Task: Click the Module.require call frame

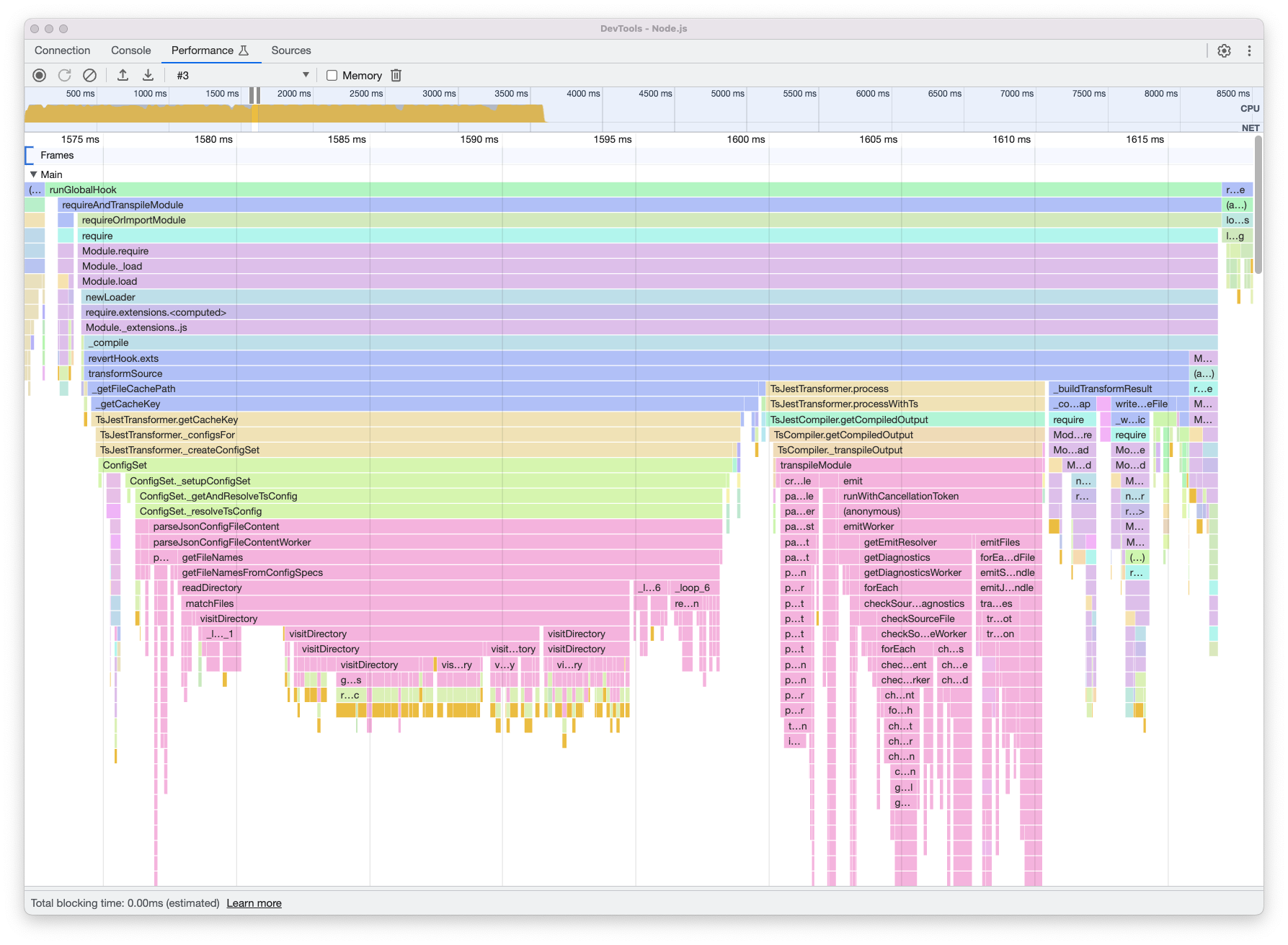Action: (x=648, y=251)
